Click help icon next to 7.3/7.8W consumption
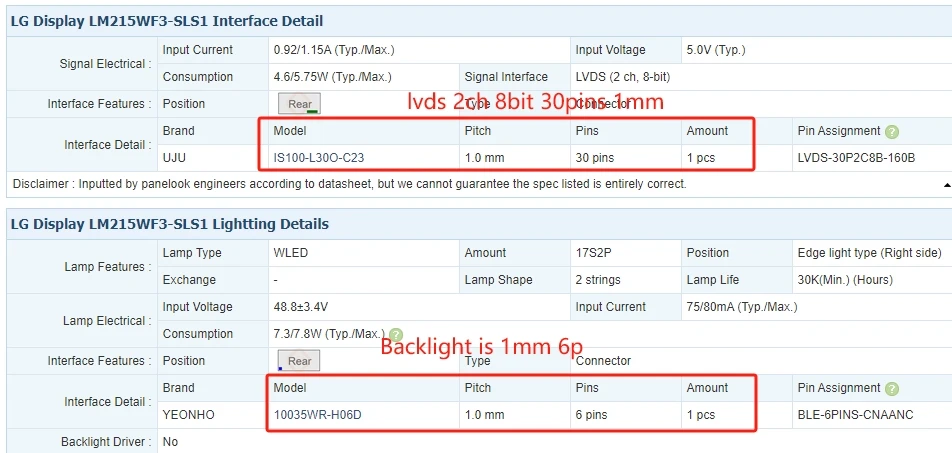Viewport: 952px width, 453px height. [x=396, y=335]
